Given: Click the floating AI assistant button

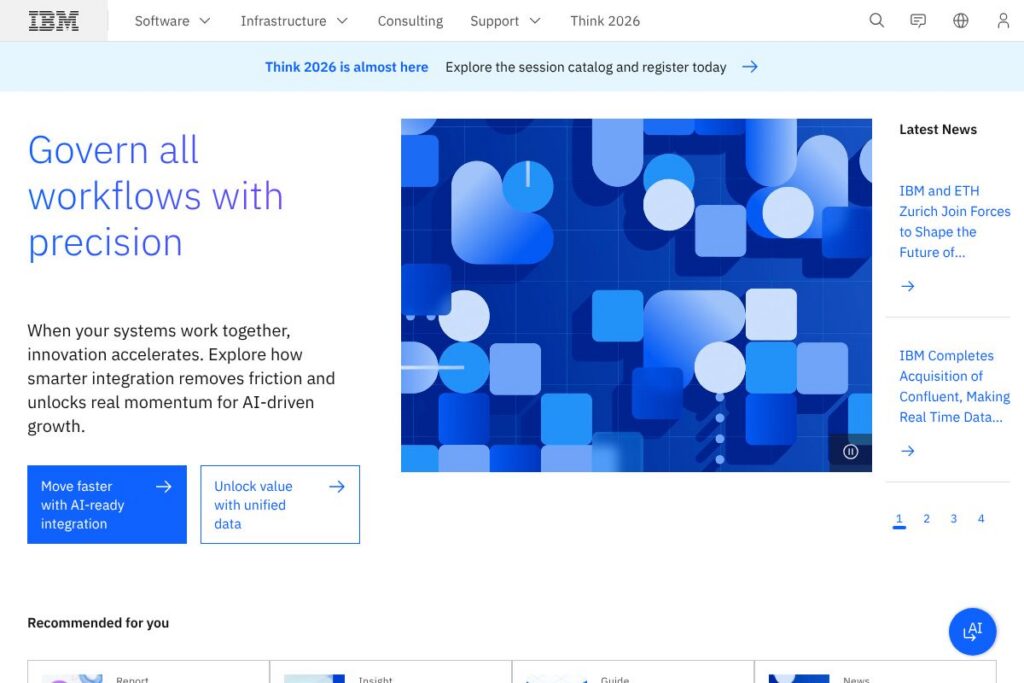Looking at the screenshot, I should 972,631.
